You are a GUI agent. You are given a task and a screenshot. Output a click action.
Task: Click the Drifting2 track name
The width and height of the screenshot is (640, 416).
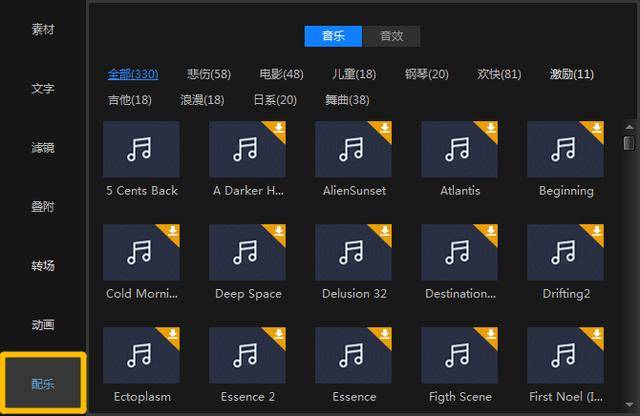pyautogui.click(x=566, y=294)
